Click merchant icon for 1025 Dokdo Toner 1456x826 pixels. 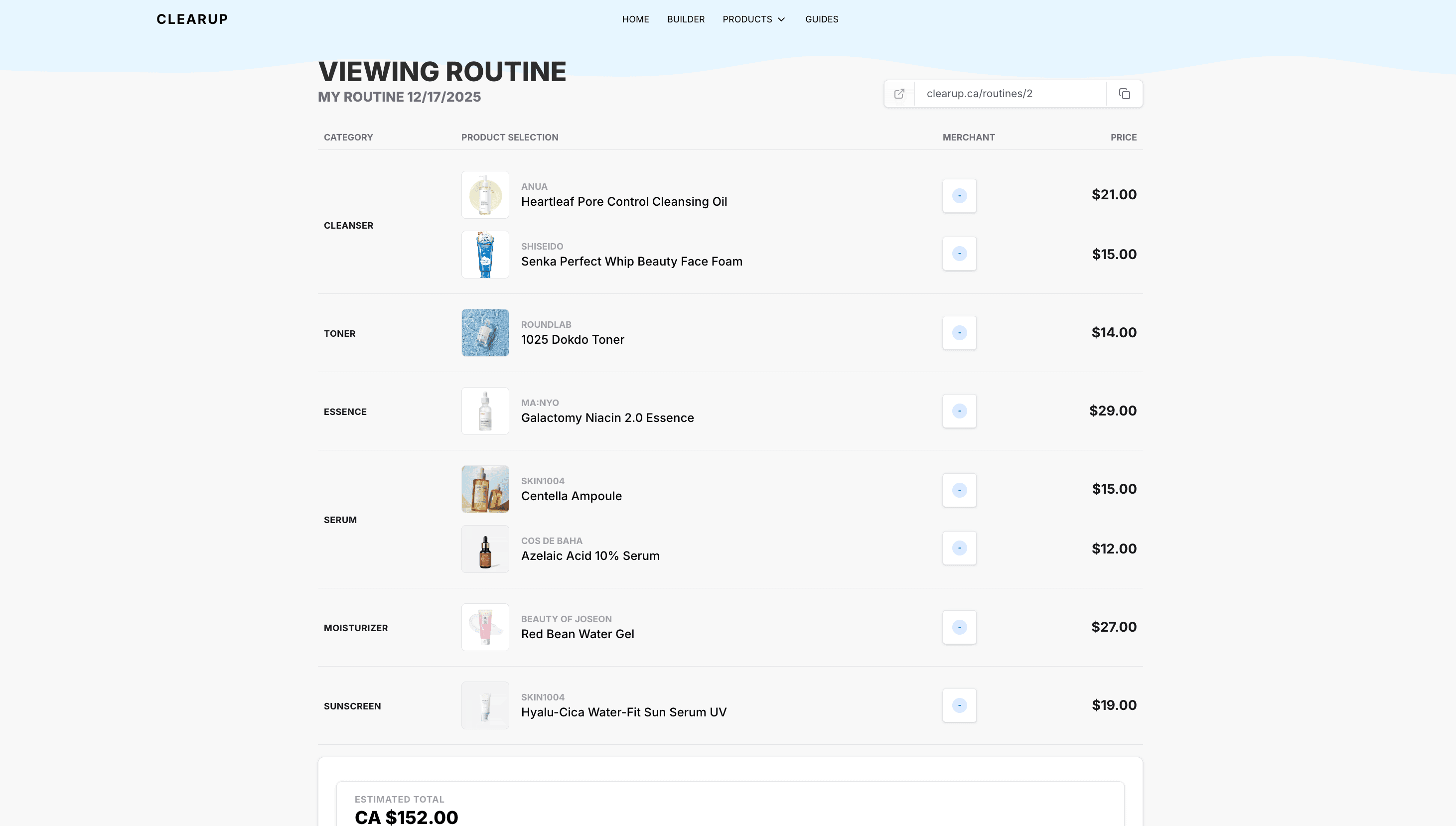959,332
